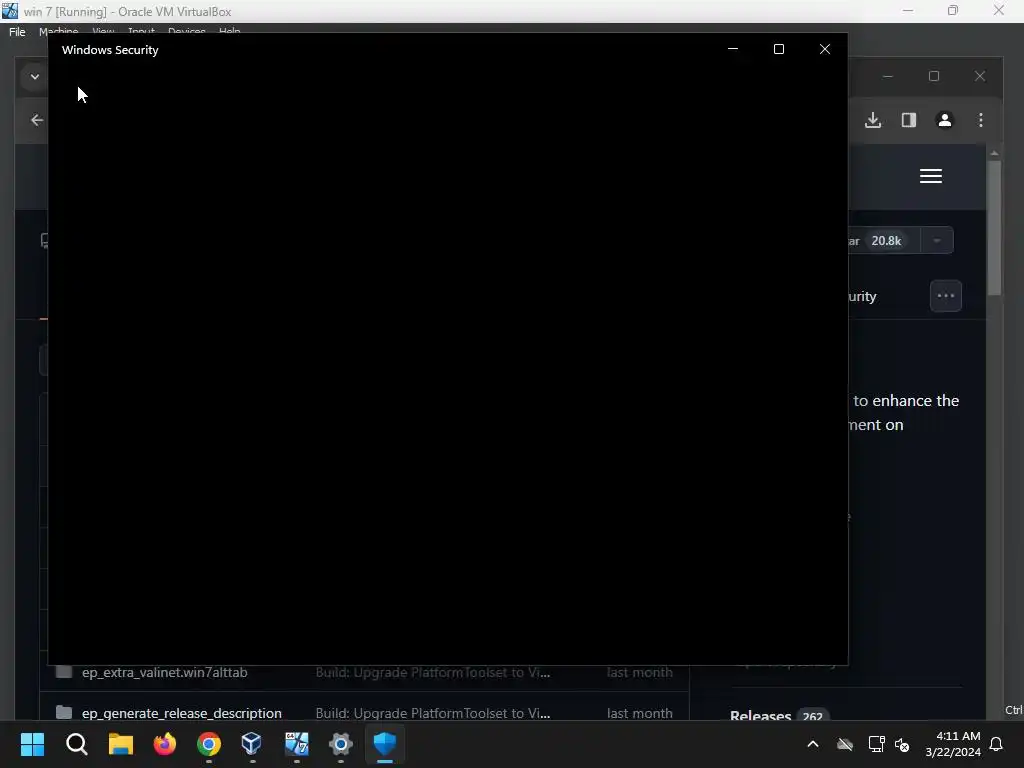The image size is (1024, 768).
Task: Open the repo tabs overflow ellipsis
Action: (x=946, y=296)
